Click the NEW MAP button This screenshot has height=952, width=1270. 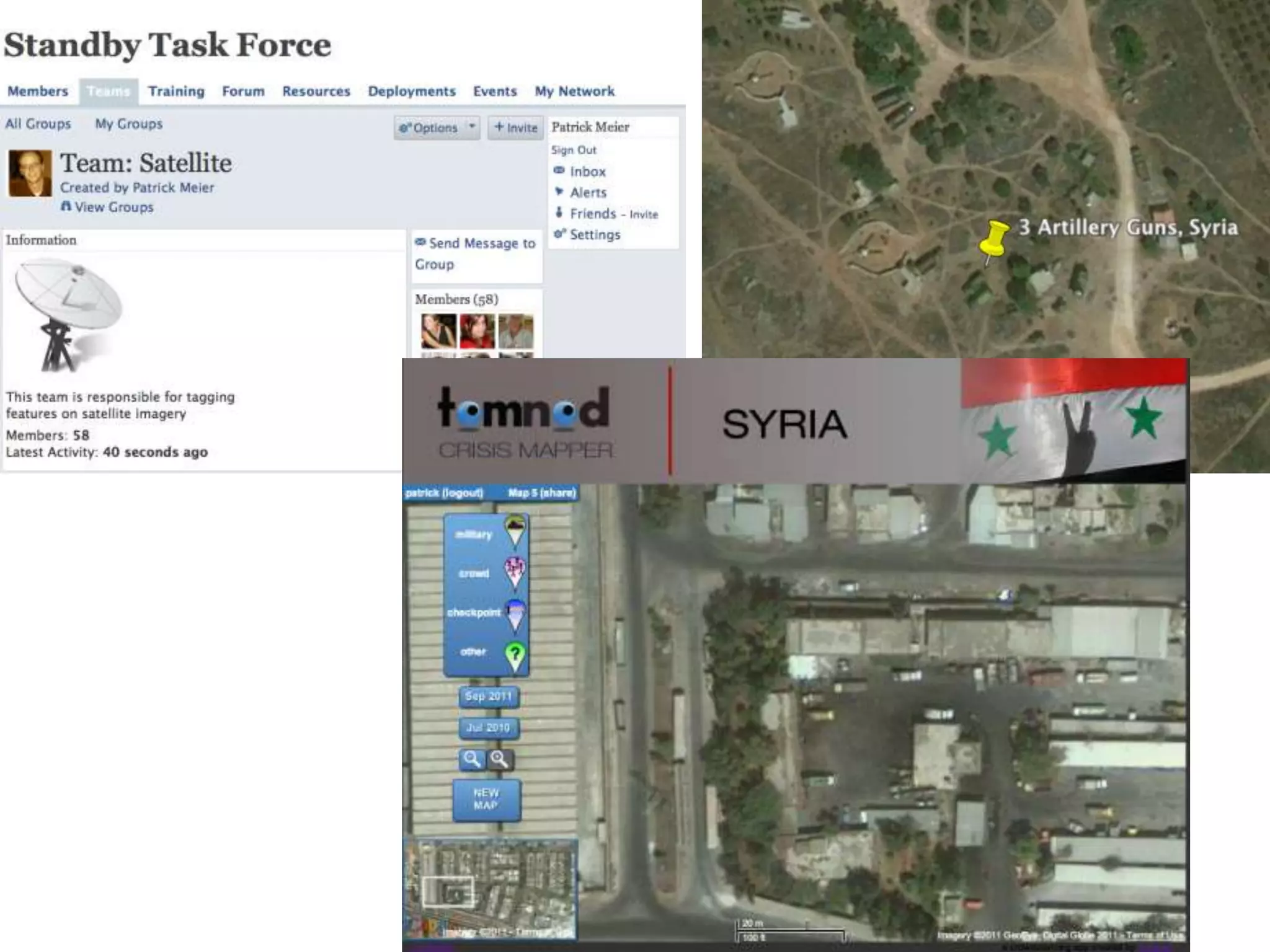486,800
